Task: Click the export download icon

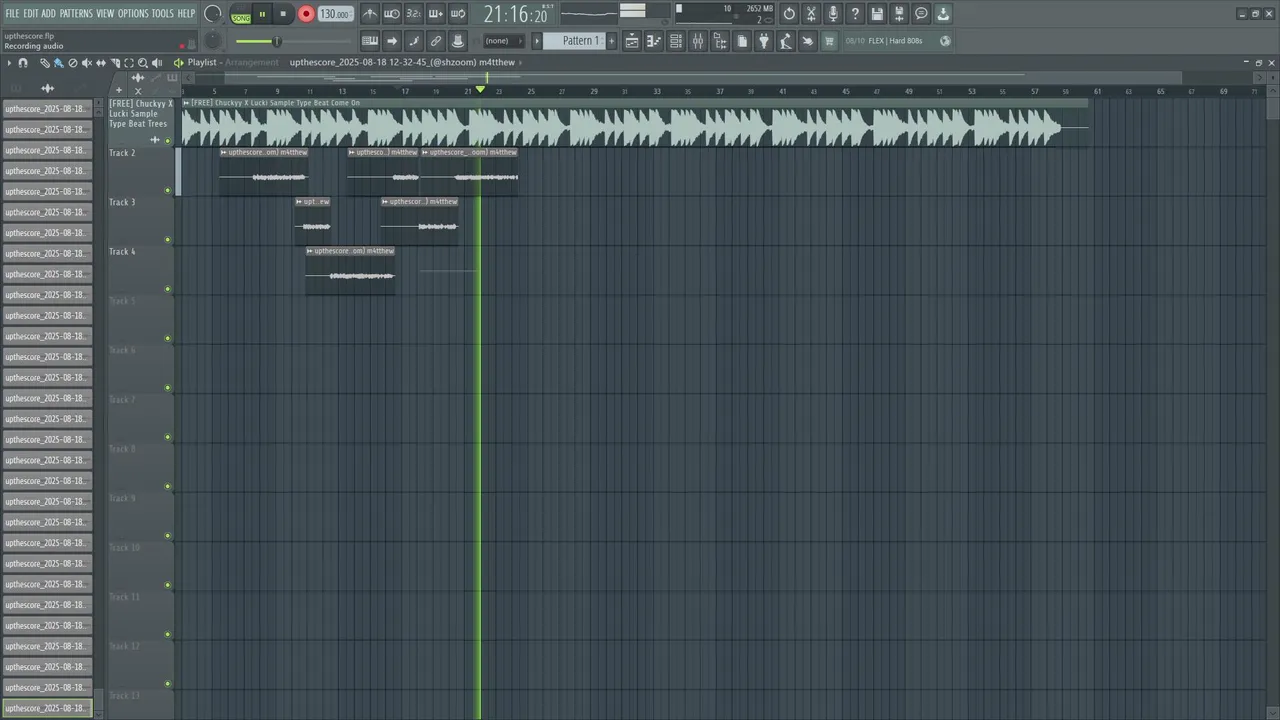Action: pos(943,14)
